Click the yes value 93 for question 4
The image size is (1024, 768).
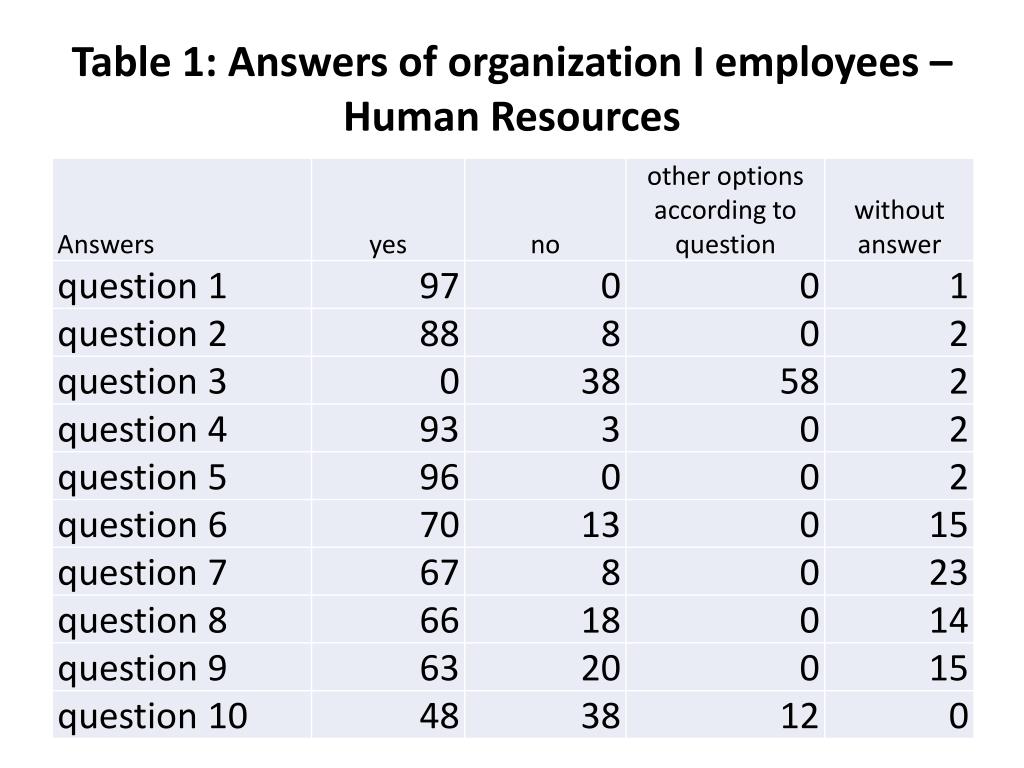pos(439,429)
